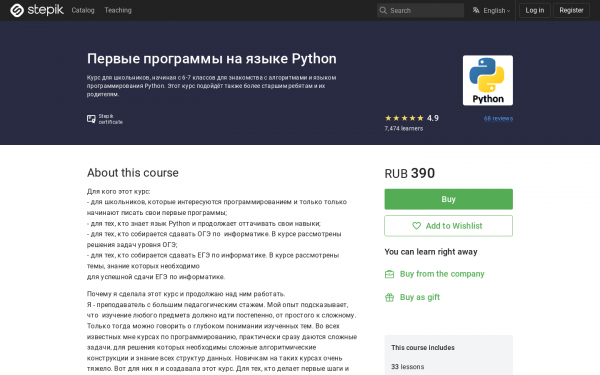Click the search magnifier icon
The image size is (600, 375).
383,10
